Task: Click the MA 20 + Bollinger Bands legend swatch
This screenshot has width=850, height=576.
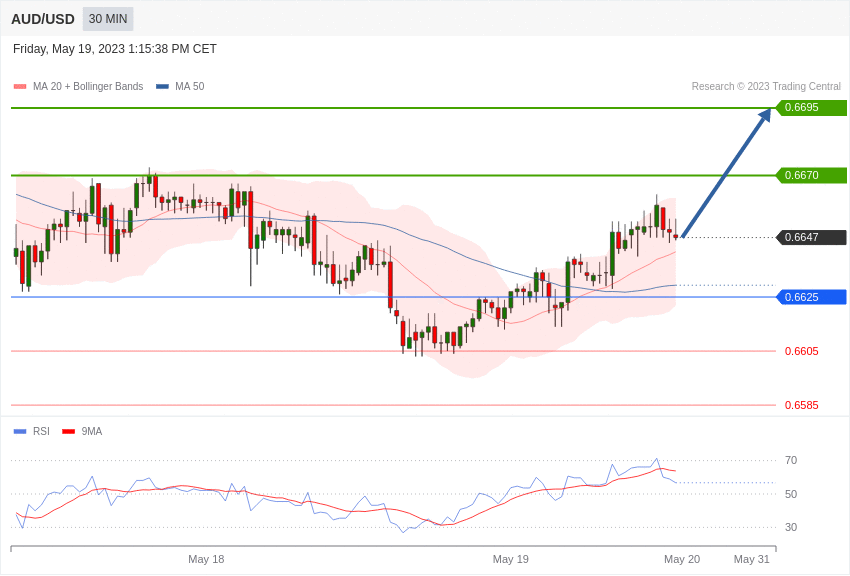Action: pos(20,87)
